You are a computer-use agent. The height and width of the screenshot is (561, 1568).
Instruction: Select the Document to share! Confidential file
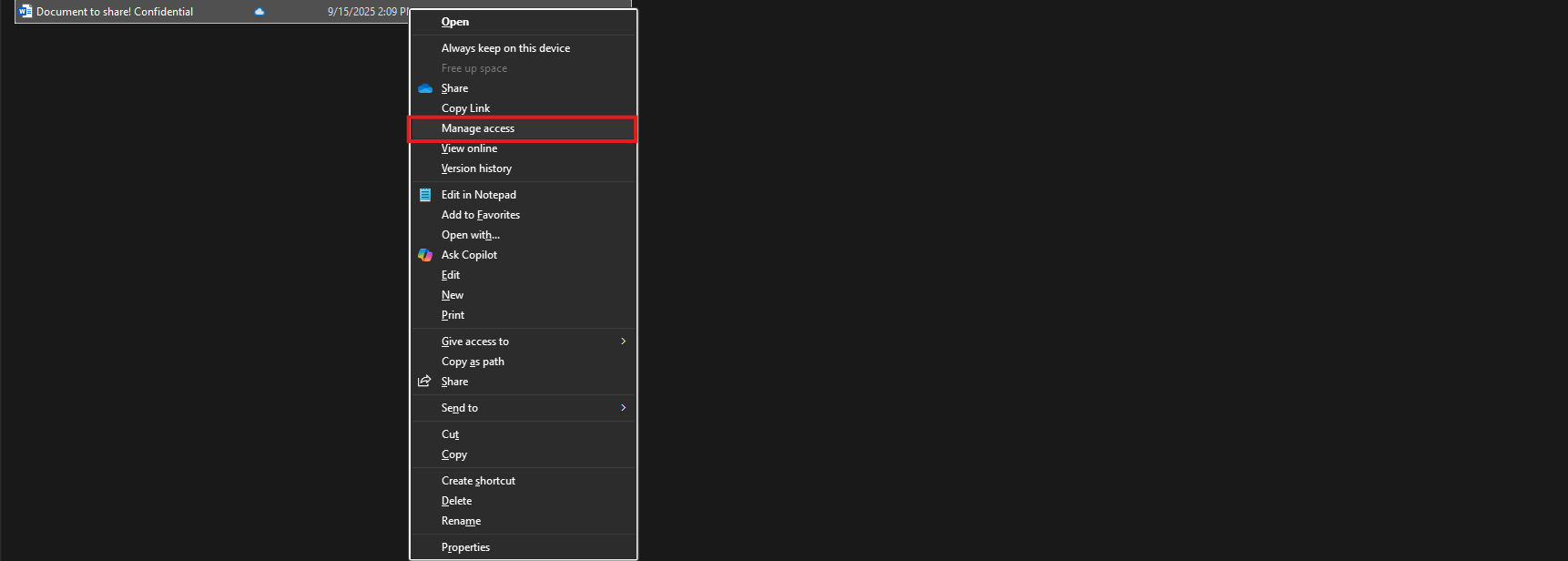click(115, 12)
